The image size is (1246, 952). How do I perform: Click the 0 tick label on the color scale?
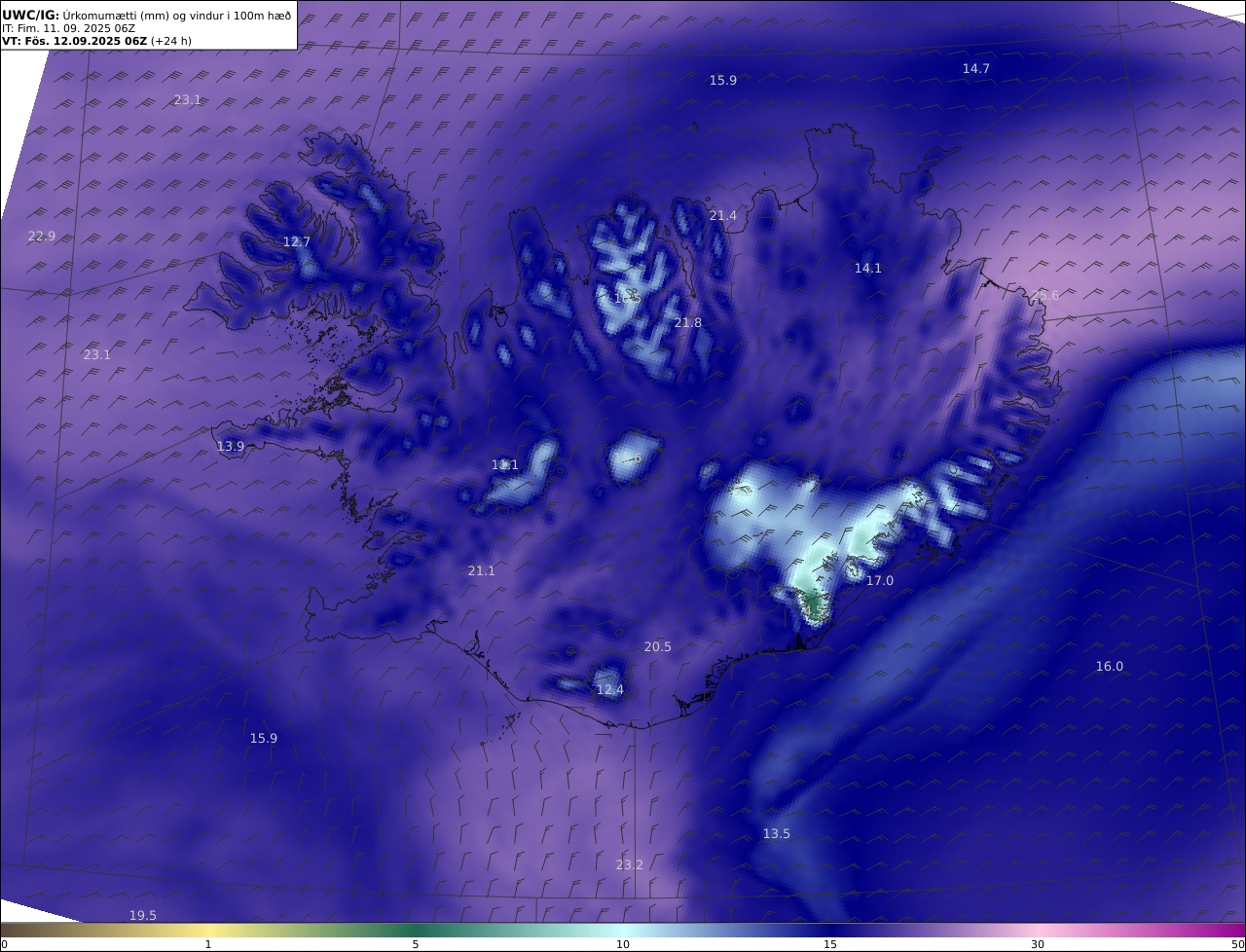coord(4,945)
